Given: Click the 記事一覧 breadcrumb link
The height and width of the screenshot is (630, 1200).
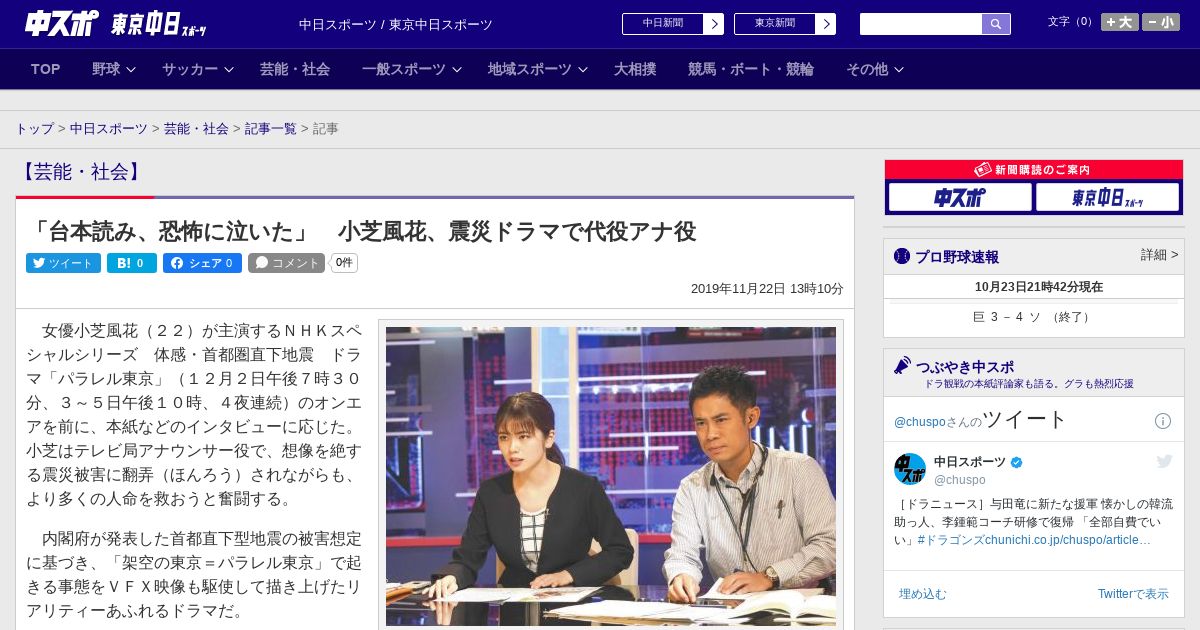Looking at the screenshot, I should [271, 129].
